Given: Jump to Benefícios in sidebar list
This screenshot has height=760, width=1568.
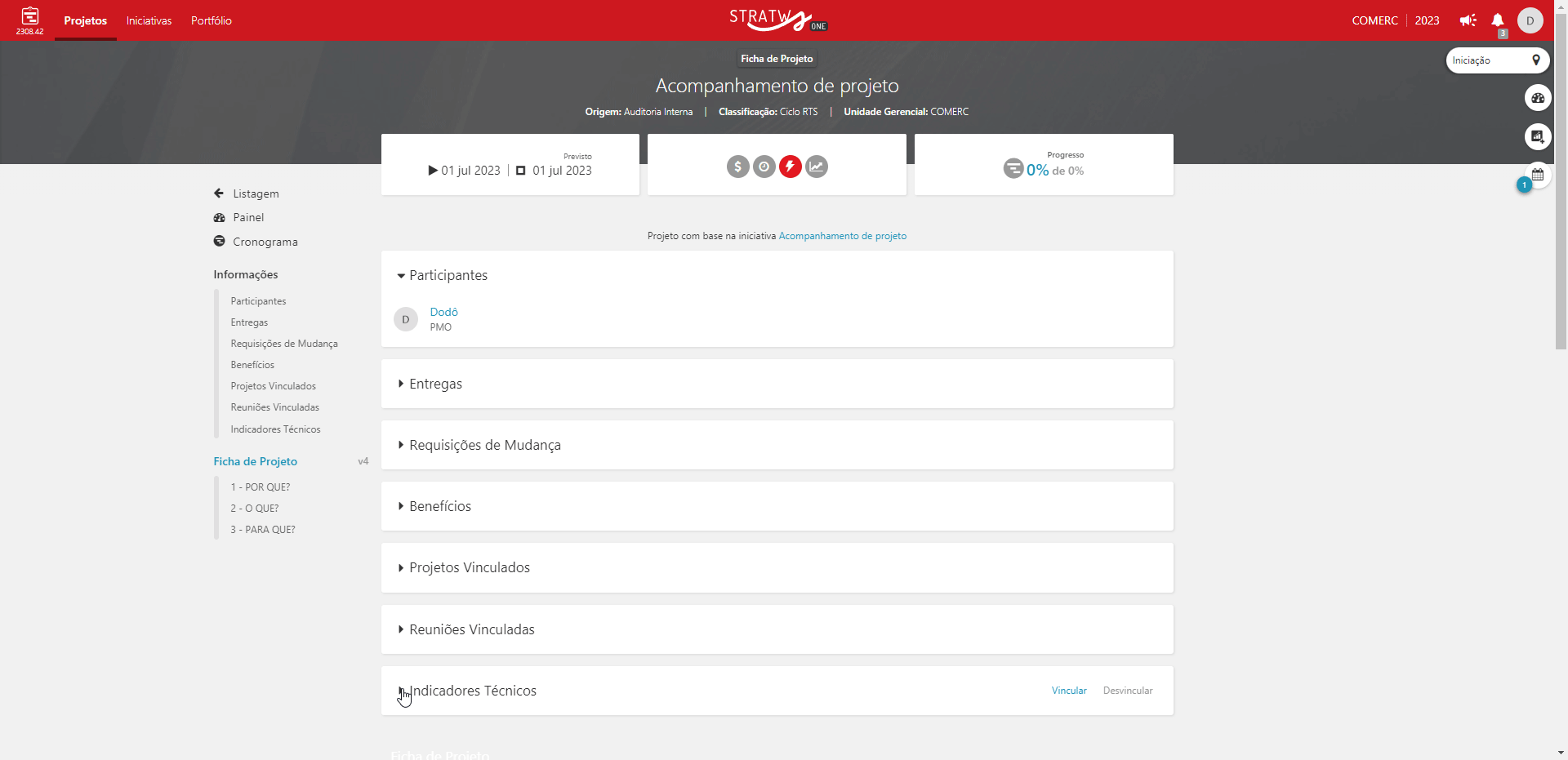Looking at the screenshot, I should (252, 365).
